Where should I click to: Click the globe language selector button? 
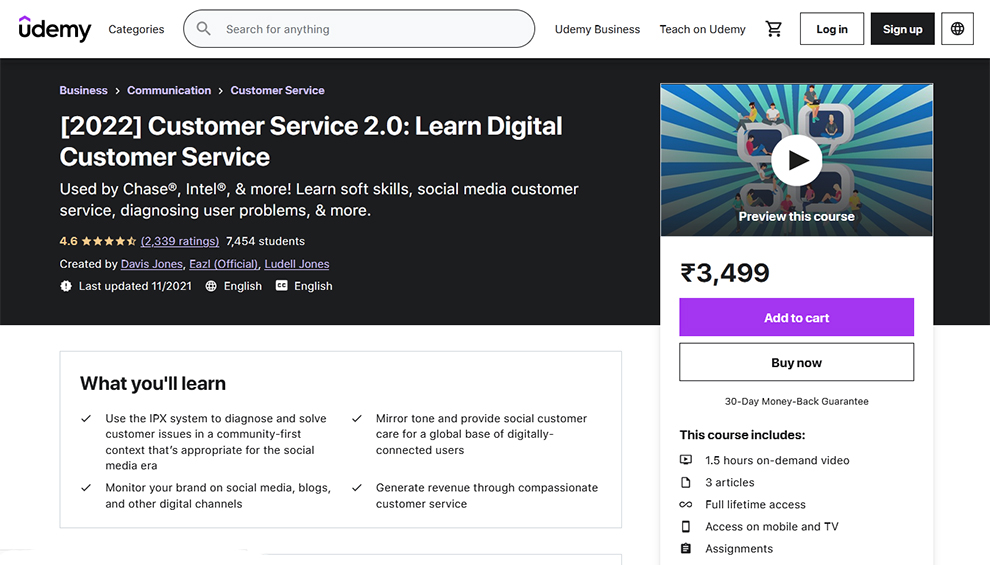coord(957,28)
